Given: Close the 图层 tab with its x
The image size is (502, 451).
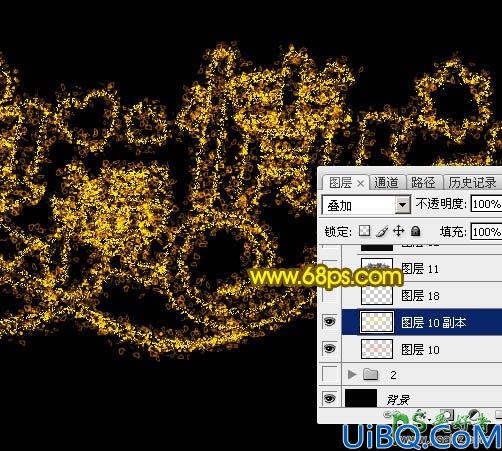Looking at the screenshot, I should click(360, 183).
